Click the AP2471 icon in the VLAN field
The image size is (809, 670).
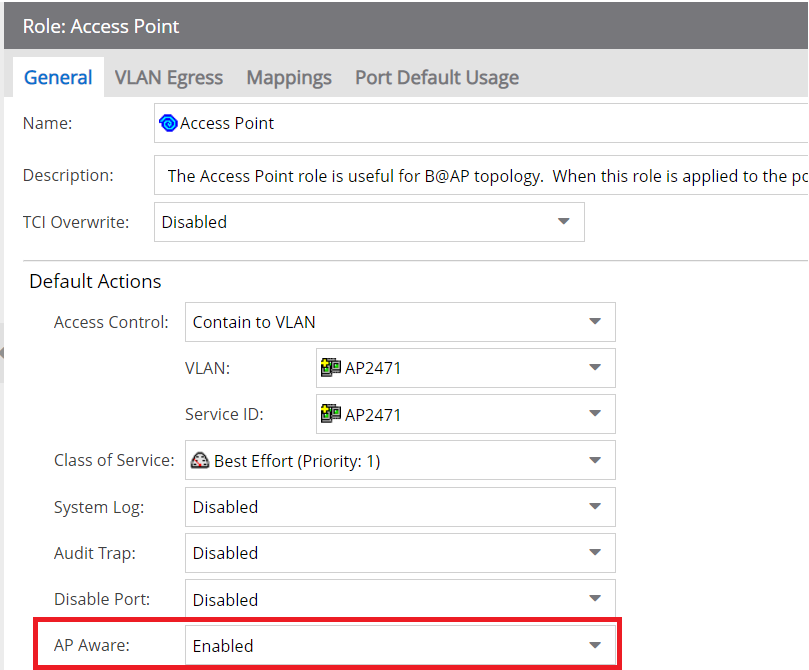click(x=330, y=368)
